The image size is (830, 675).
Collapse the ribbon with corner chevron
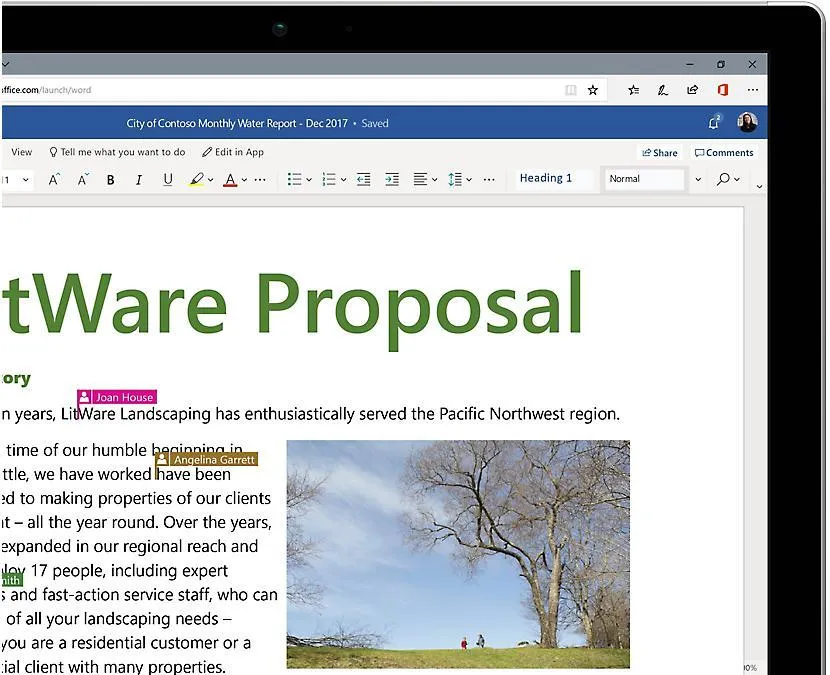760,186
